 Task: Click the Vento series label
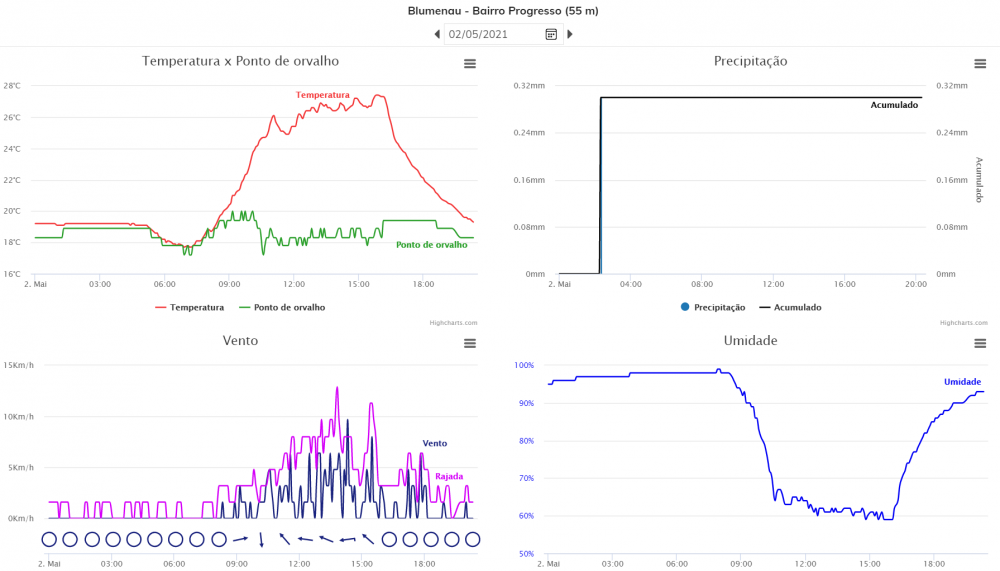435,443
